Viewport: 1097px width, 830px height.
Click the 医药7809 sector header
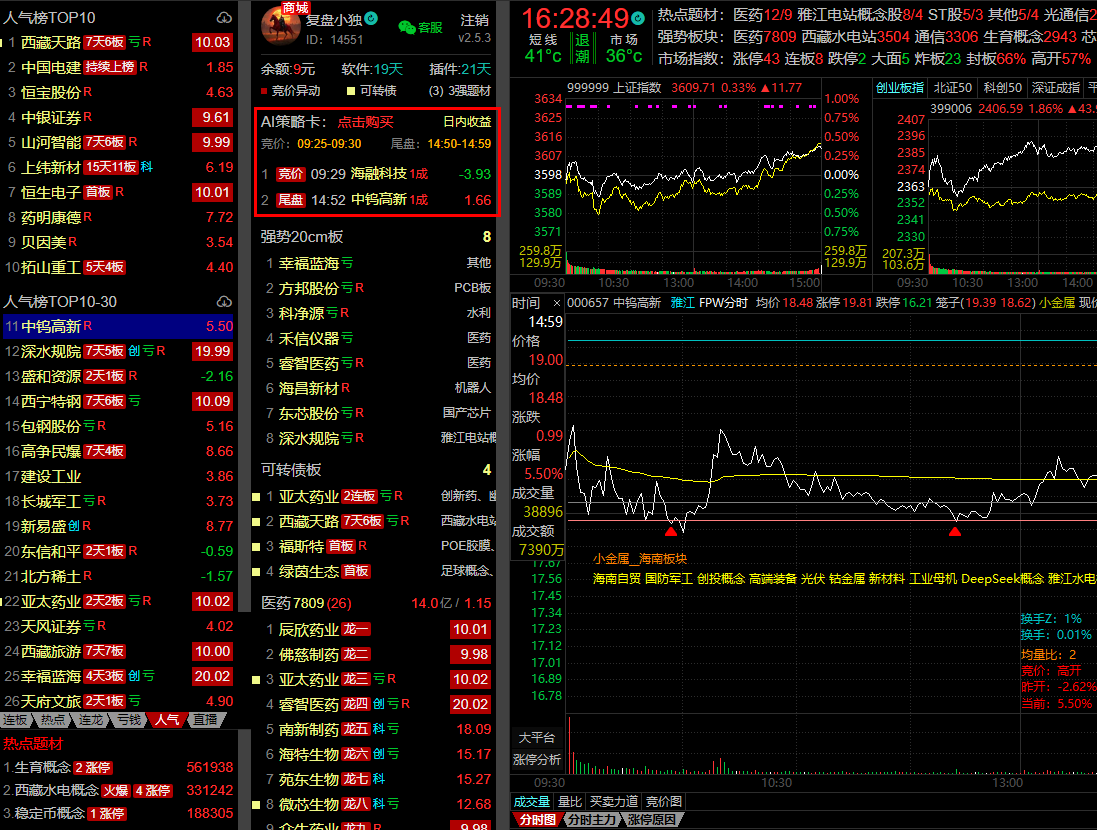(306, 603)
